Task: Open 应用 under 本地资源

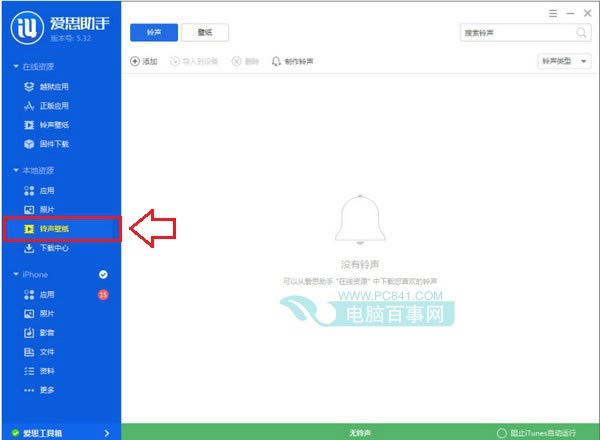Action: [x=39, y=191]
